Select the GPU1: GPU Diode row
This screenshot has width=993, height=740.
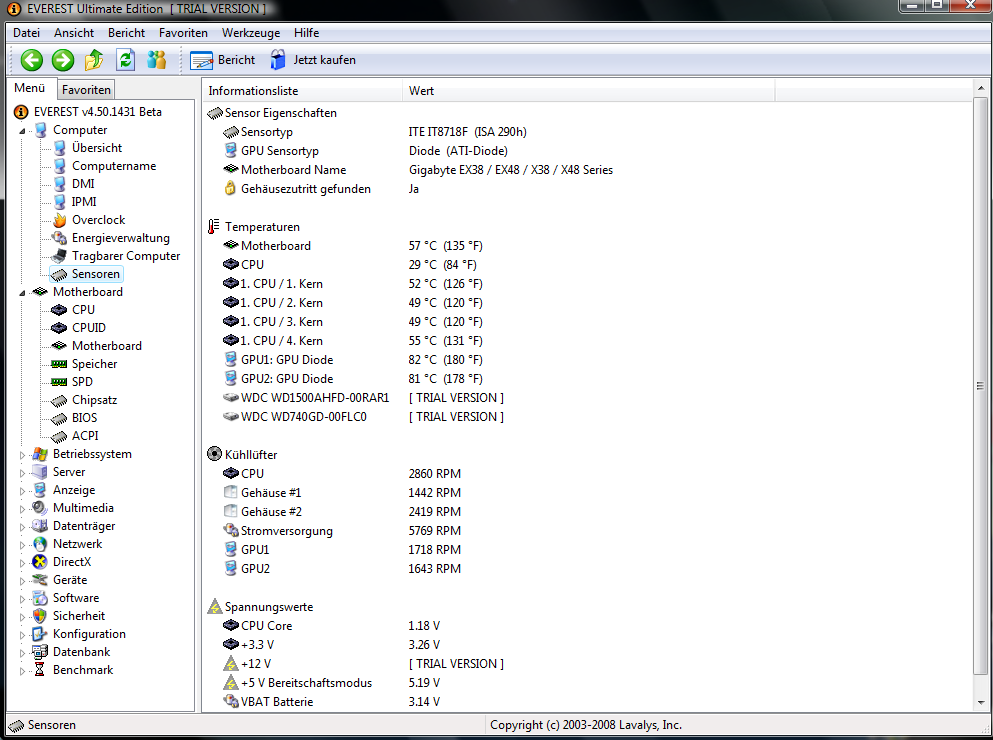[x=586, y=360]
